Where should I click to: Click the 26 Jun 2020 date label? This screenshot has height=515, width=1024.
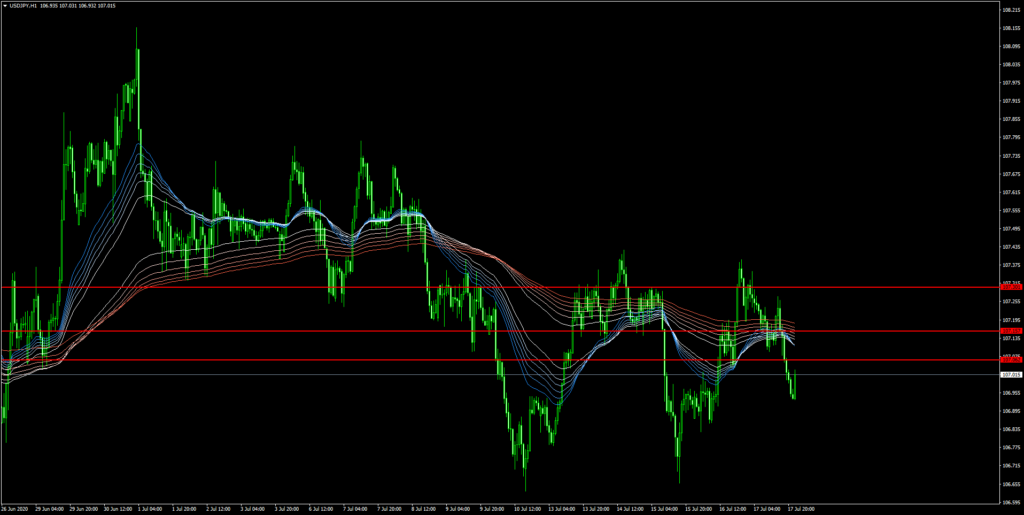tap(16, 508)
